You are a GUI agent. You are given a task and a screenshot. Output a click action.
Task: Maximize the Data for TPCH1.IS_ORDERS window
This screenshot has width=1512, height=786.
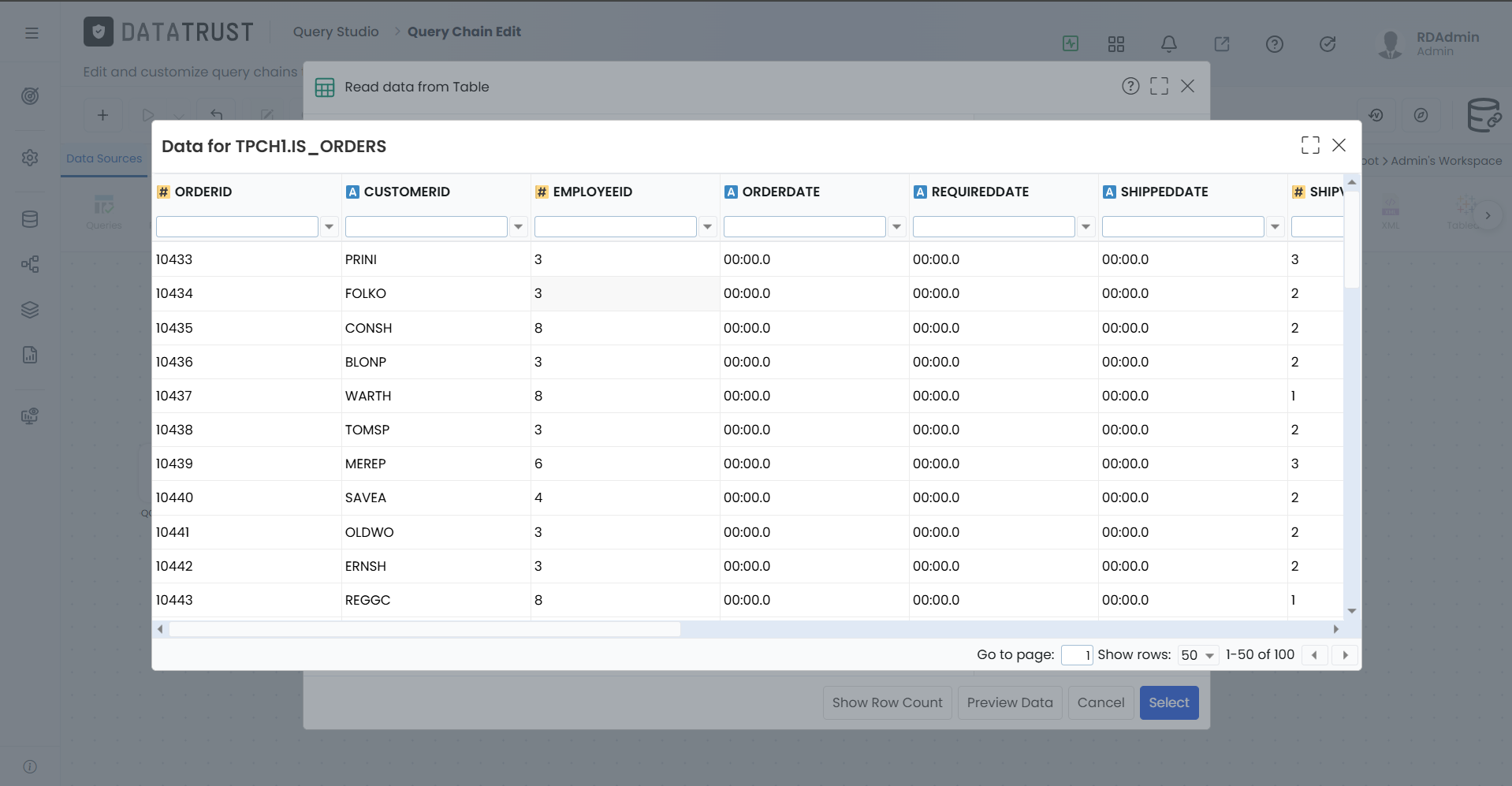[1310, 145]
